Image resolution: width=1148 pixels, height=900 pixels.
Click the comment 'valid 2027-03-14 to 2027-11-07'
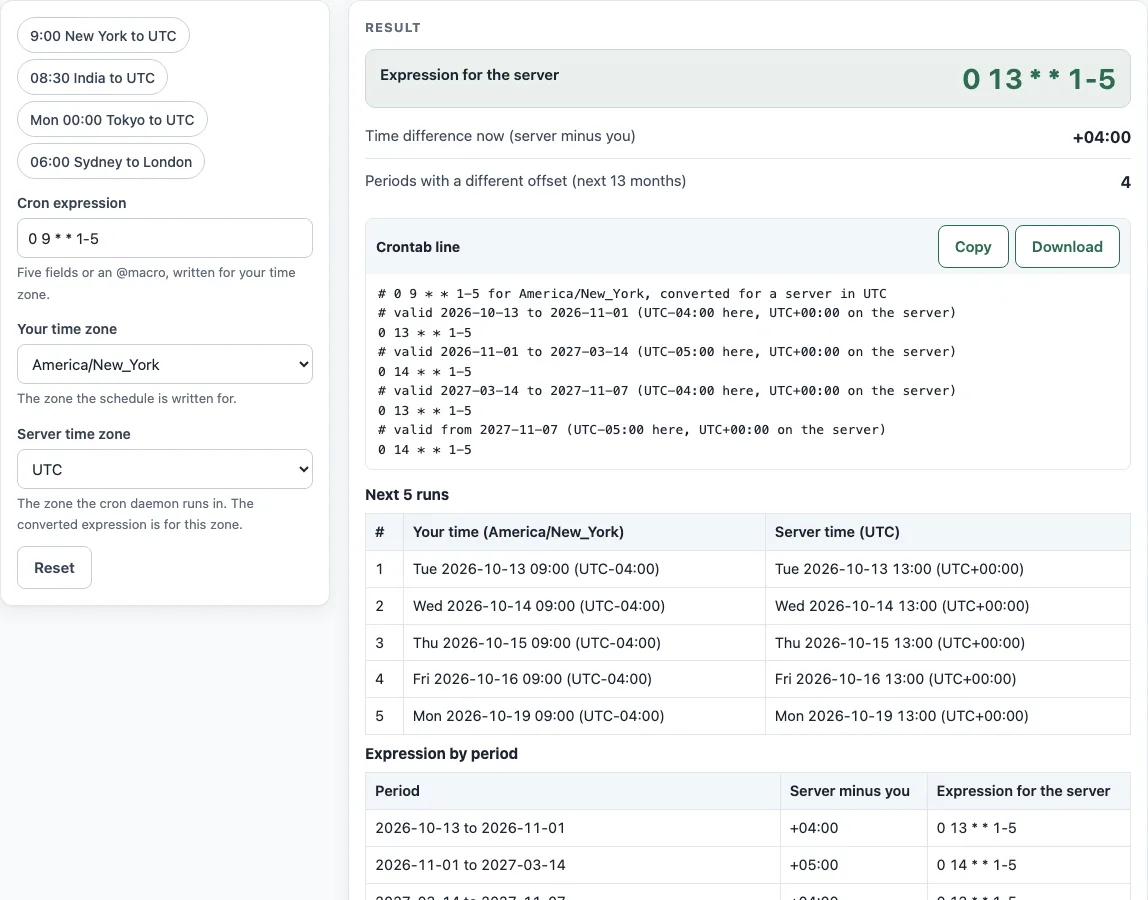[667, 390]
